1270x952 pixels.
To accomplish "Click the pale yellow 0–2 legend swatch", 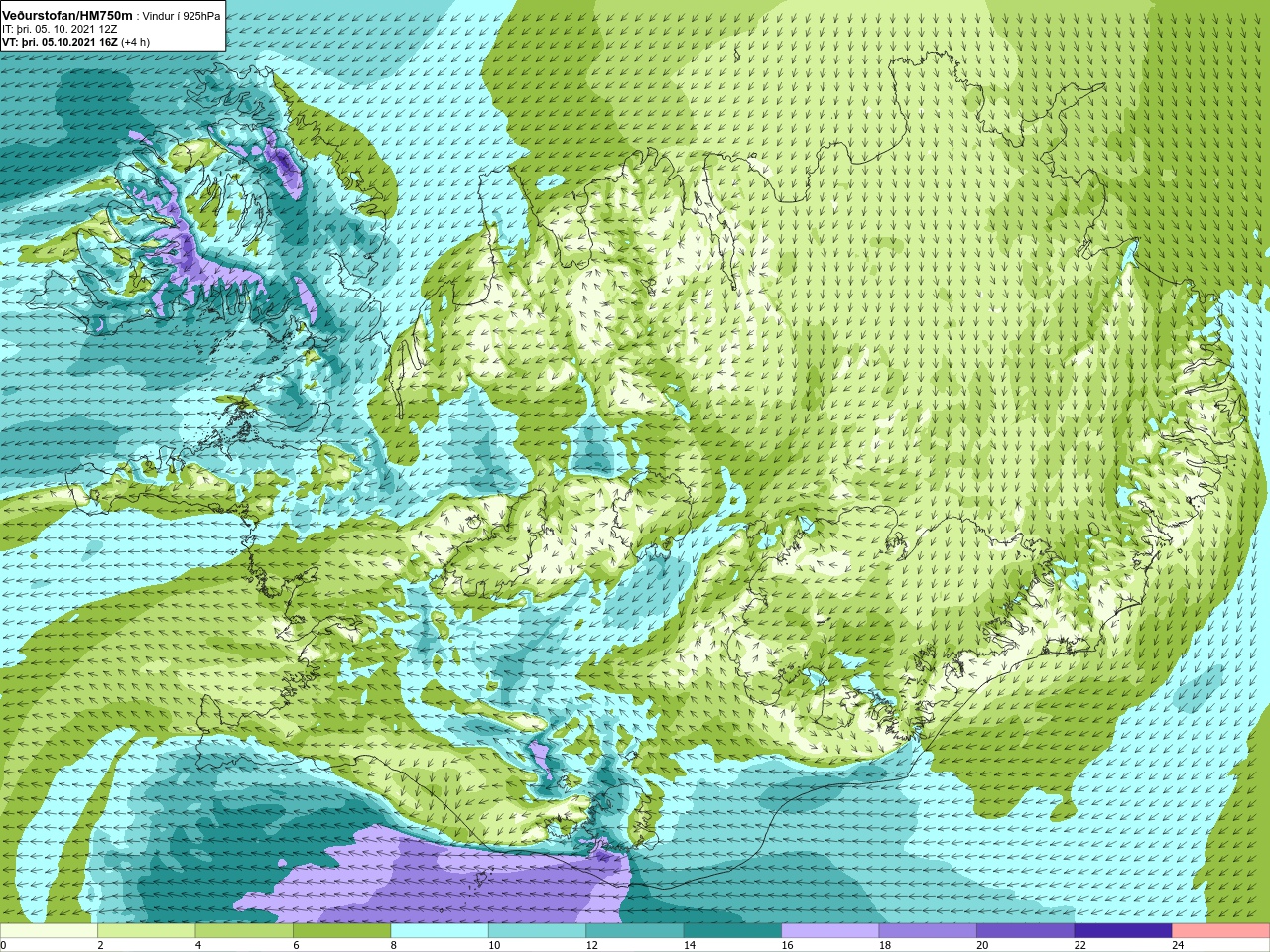I will pos(49,931).
